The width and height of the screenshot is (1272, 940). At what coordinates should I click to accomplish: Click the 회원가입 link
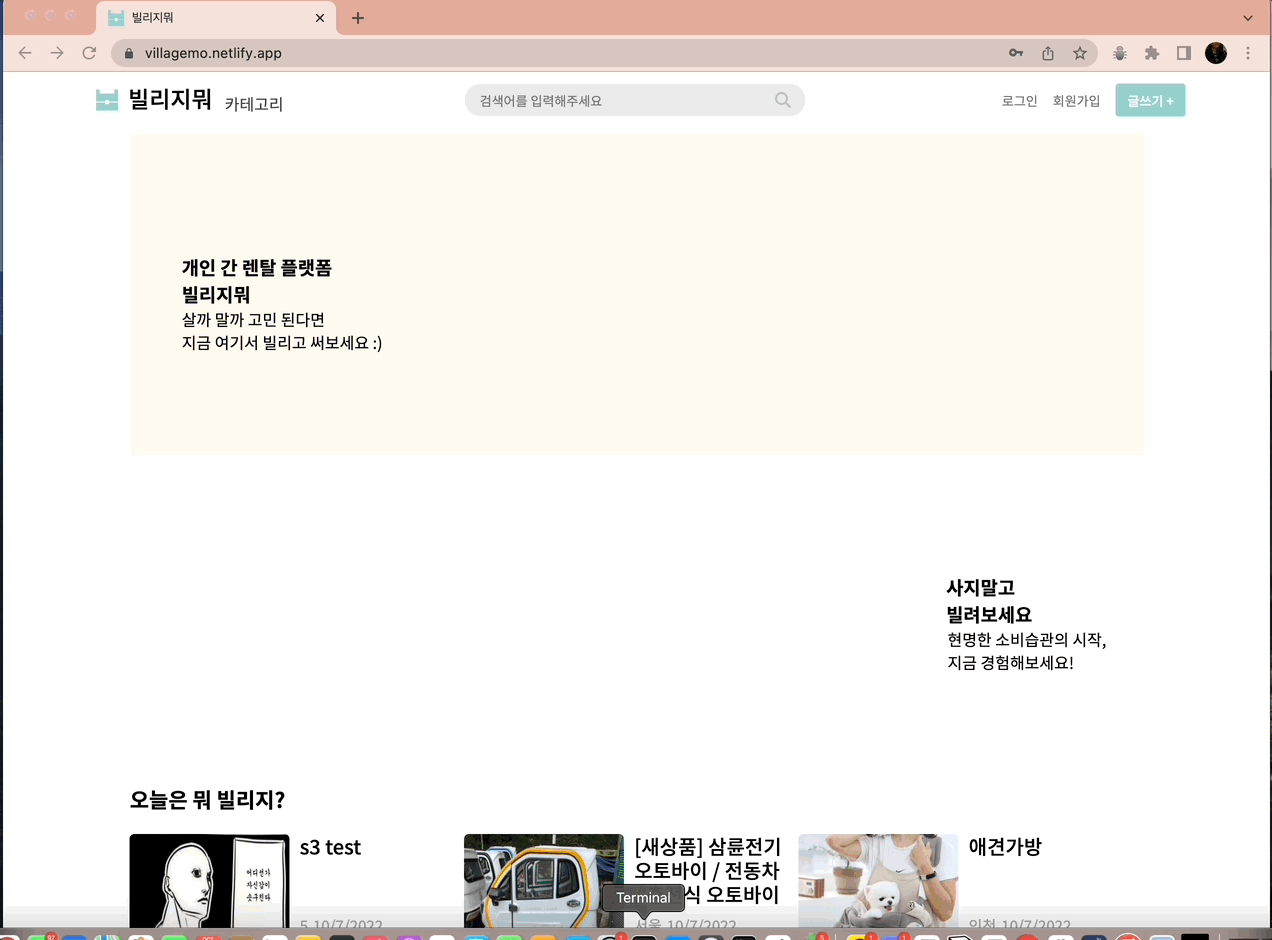(x=1076, y=101)
